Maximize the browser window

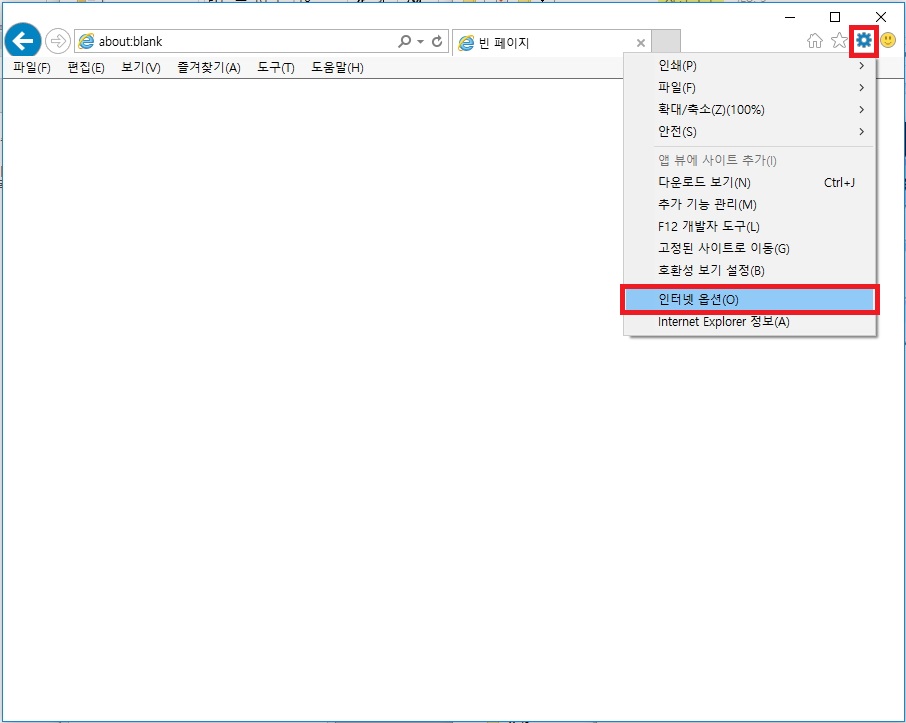tap(835, 17)
